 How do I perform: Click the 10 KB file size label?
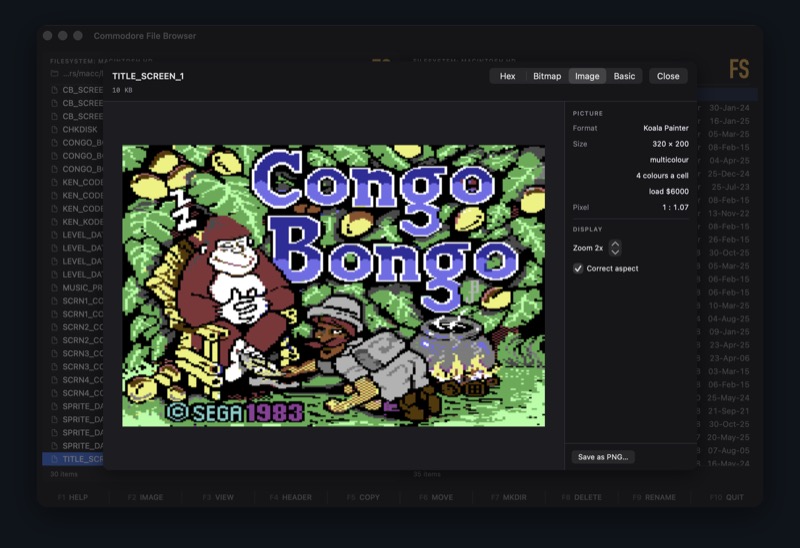click(122, 90)
